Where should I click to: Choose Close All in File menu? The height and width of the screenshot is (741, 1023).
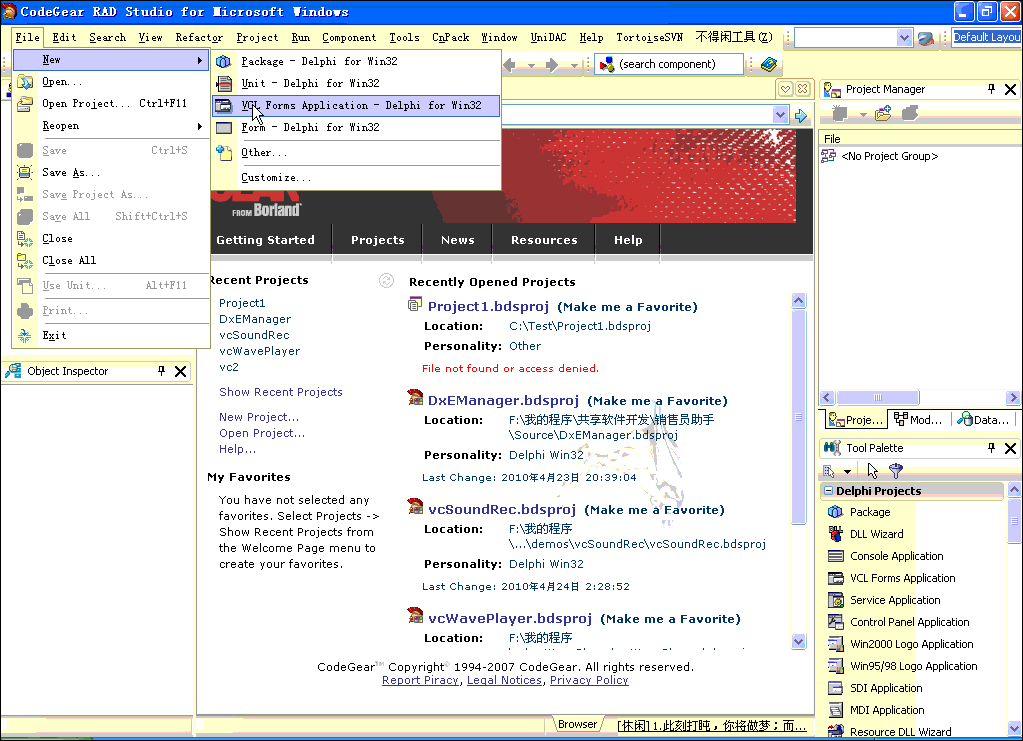111,261
